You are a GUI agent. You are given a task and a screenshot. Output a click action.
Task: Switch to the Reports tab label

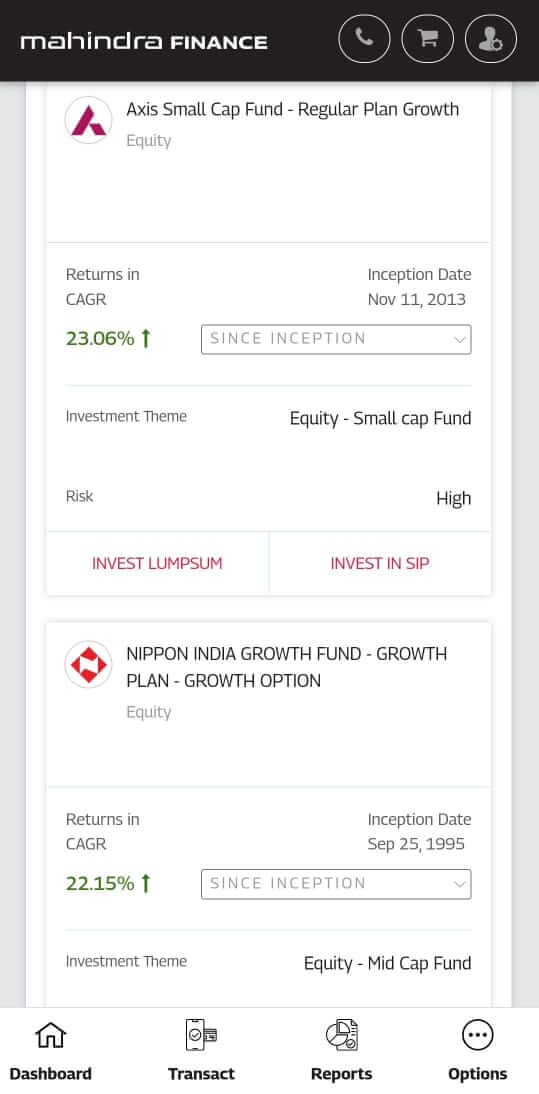tap(342, 1074)
